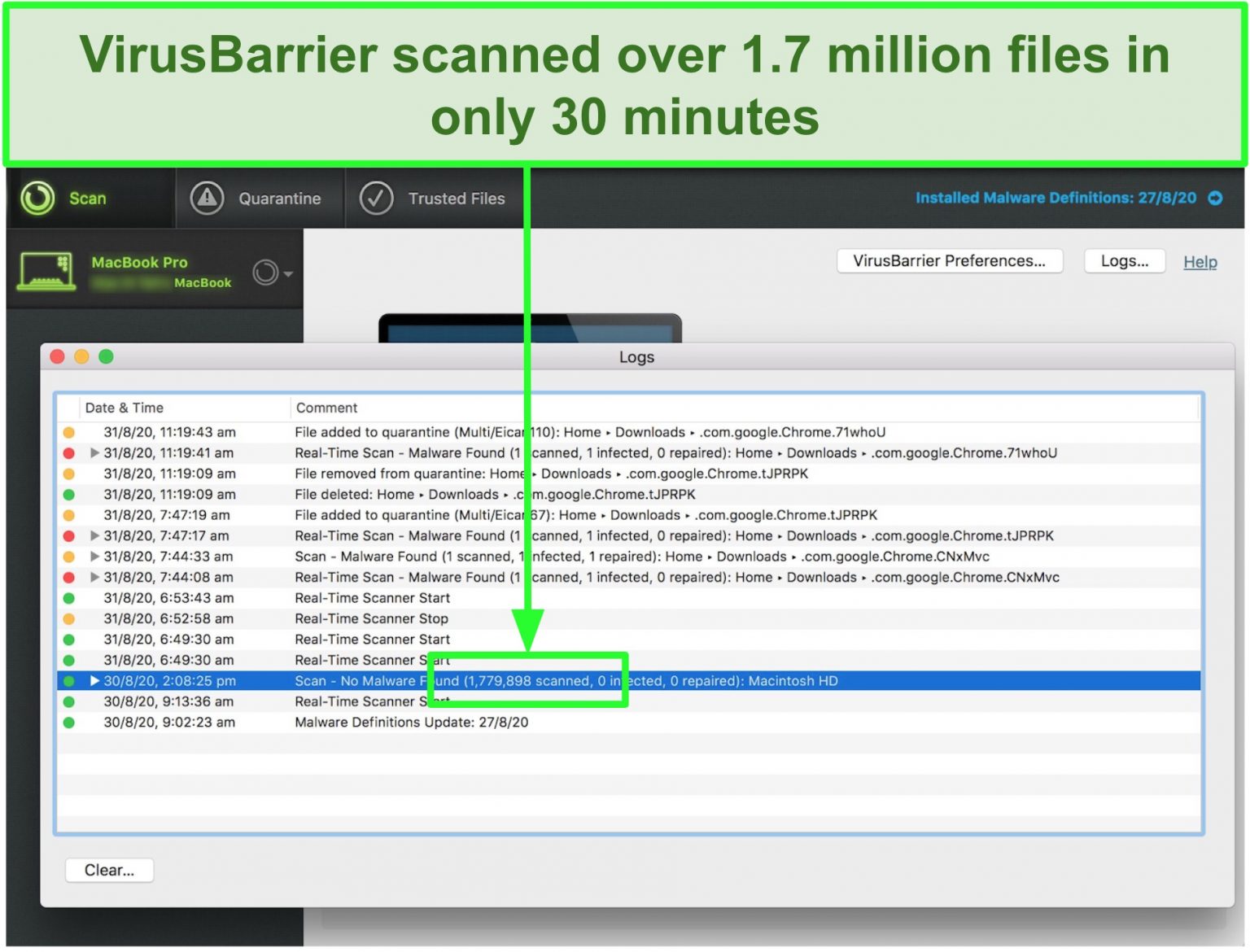
Task: Expand the 31/8/20, 7:44:33 am entry
Action: 94,557
